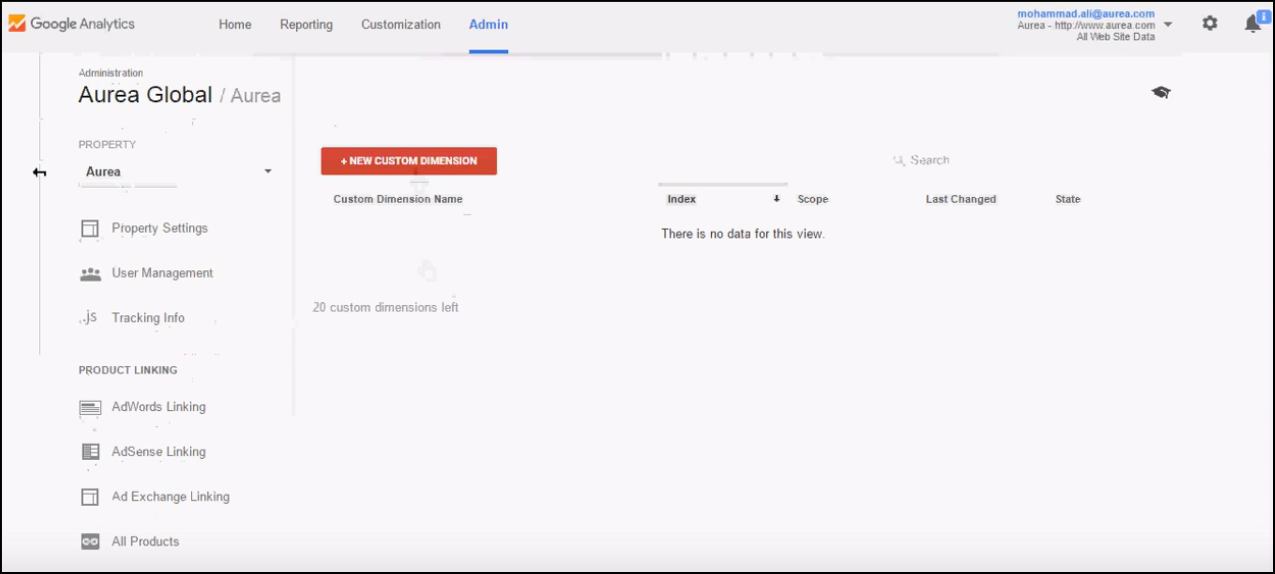The width and height of the screenshot is (1275, 574).
Task: Open AdWords Linking
Action: point(159,407)
